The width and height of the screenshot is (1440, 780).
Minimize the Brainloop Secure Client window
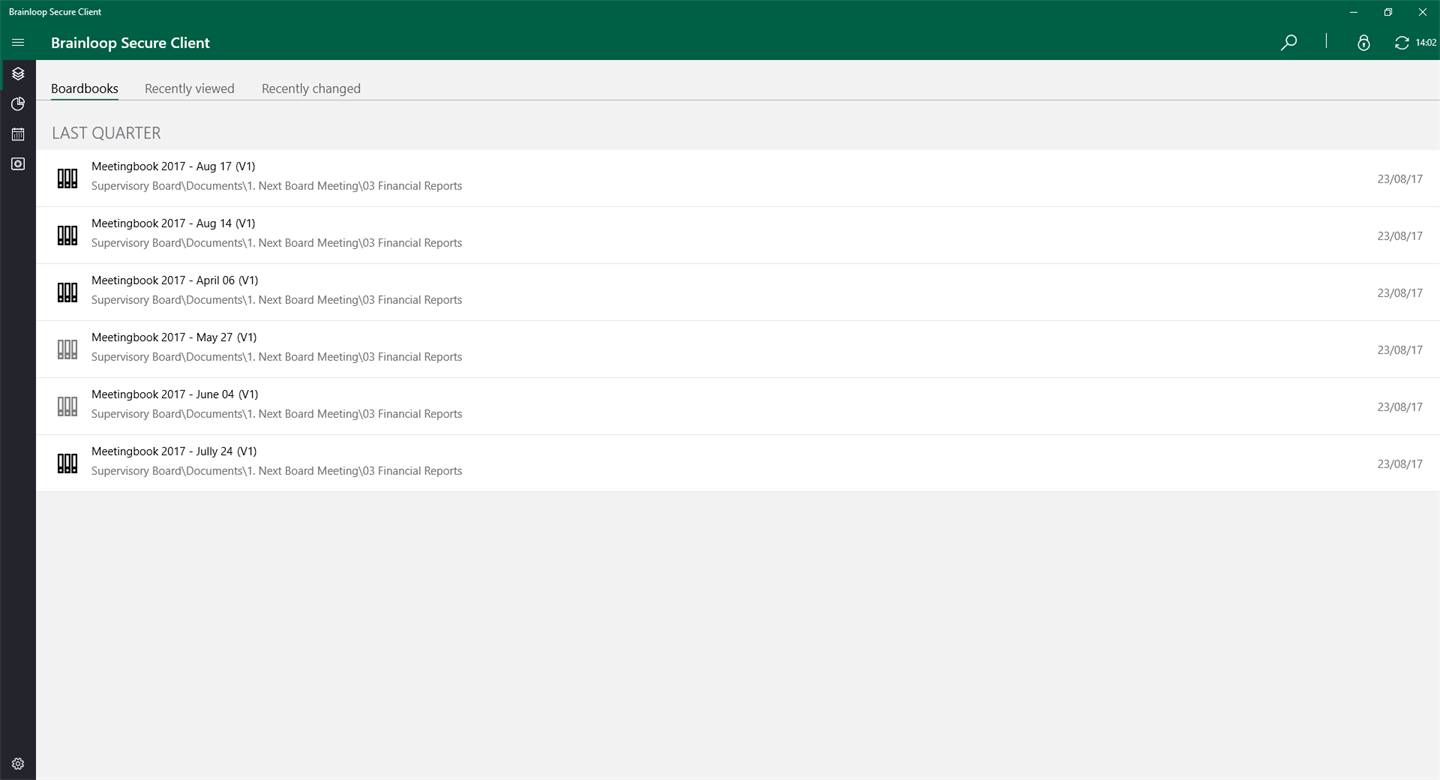(x=1354, y=12)
